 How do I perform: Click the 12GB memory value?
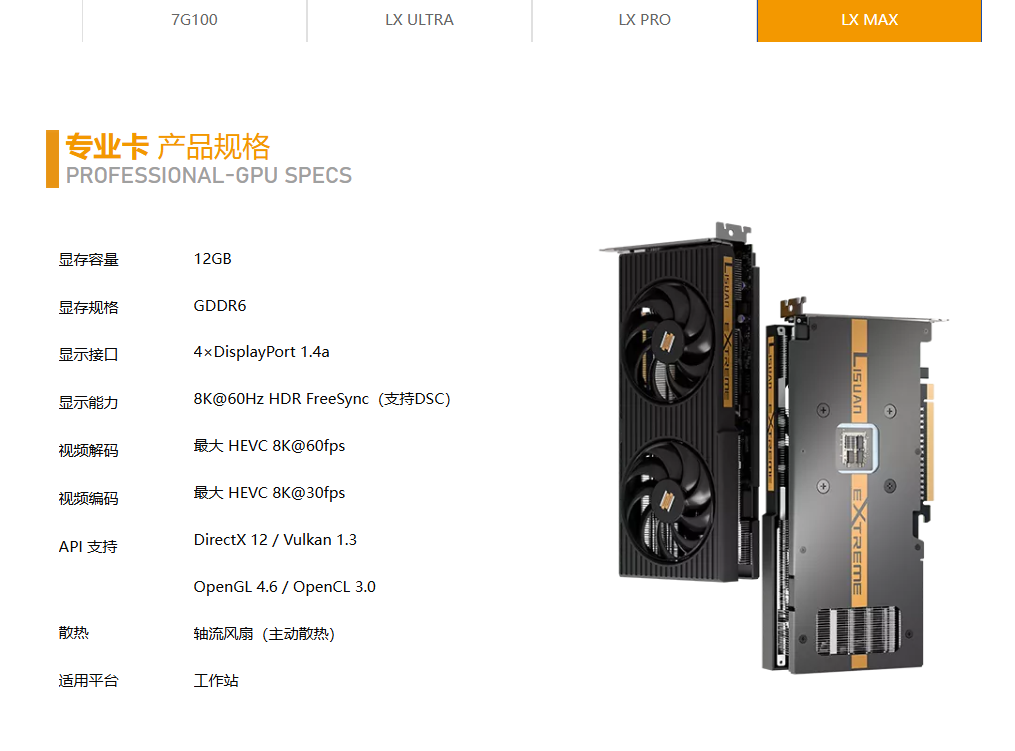coord(212,259)
